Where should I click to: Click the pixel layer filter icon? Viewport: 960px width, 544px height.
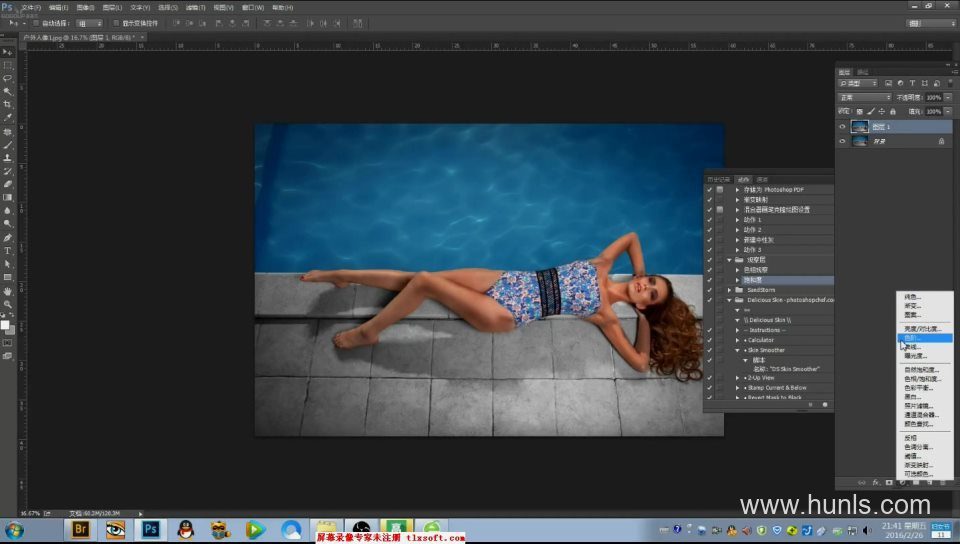[888, 83]
